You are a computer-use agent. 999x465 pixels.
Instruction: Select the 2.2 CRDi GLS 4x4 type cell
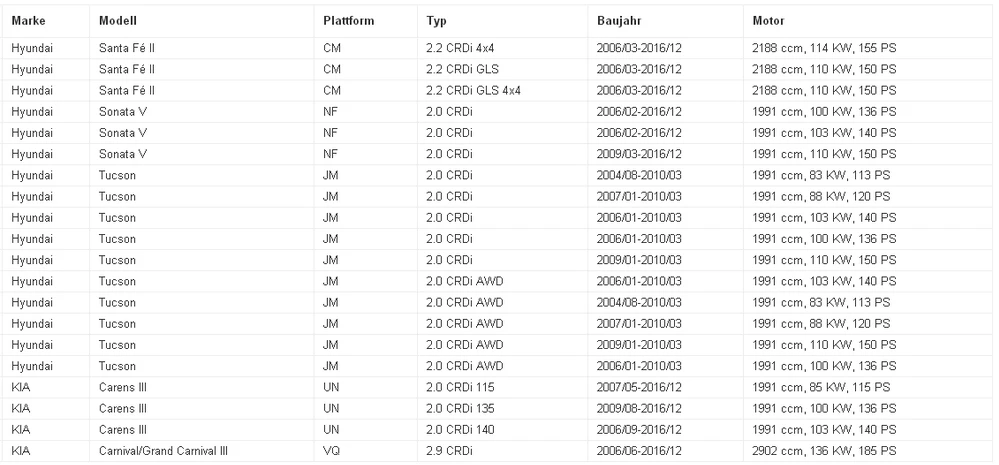click(x=473, y=90)
